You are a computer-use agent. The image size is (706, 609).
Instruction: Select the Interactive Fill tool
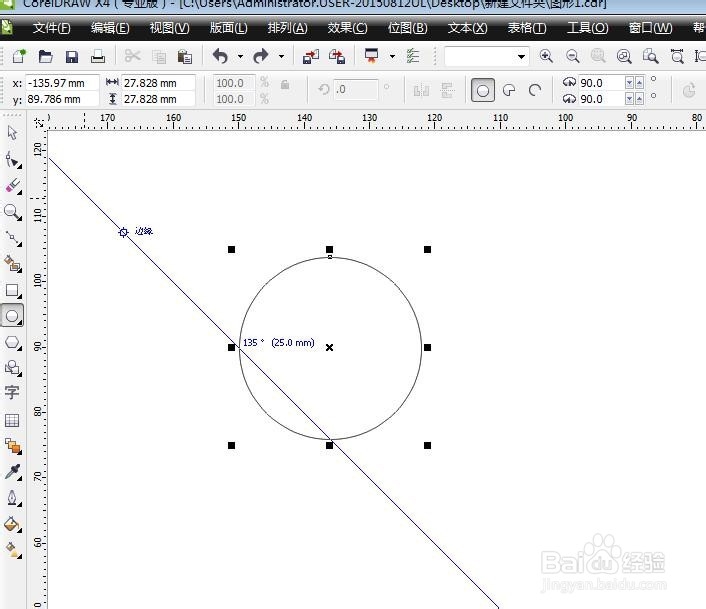[x=13, y=550]
